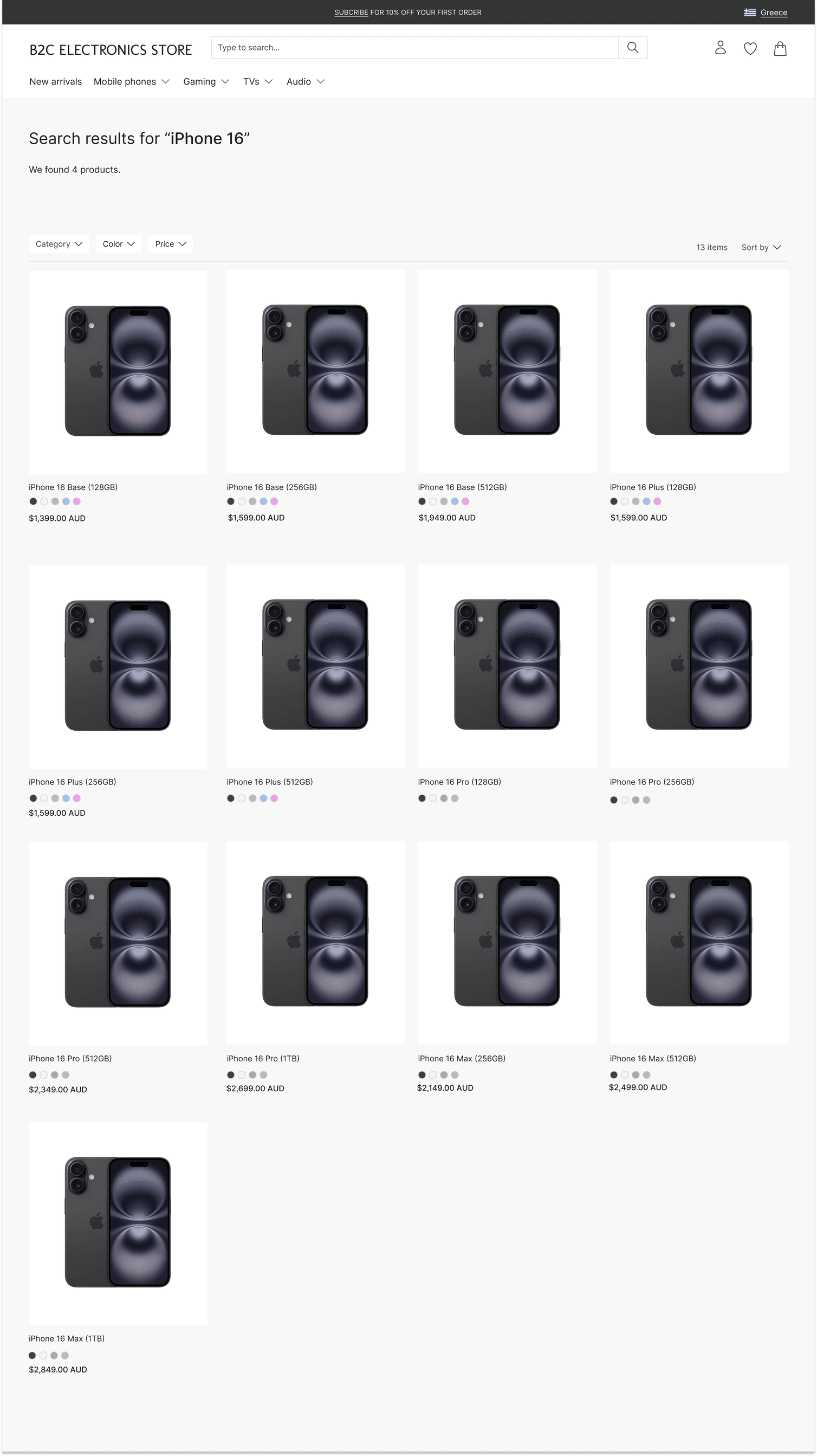This screenshot has height=1456, width=817.
Task: Open the account profile icon
Action: [721, 48]
